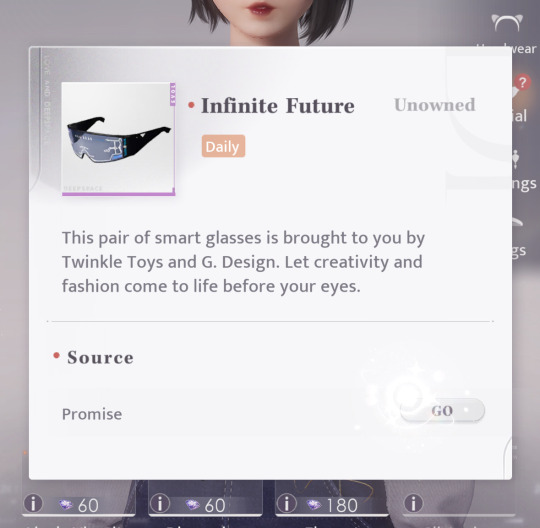The image size is (540, 528).
Task: Click the Unowned status label
Action: 435,105
